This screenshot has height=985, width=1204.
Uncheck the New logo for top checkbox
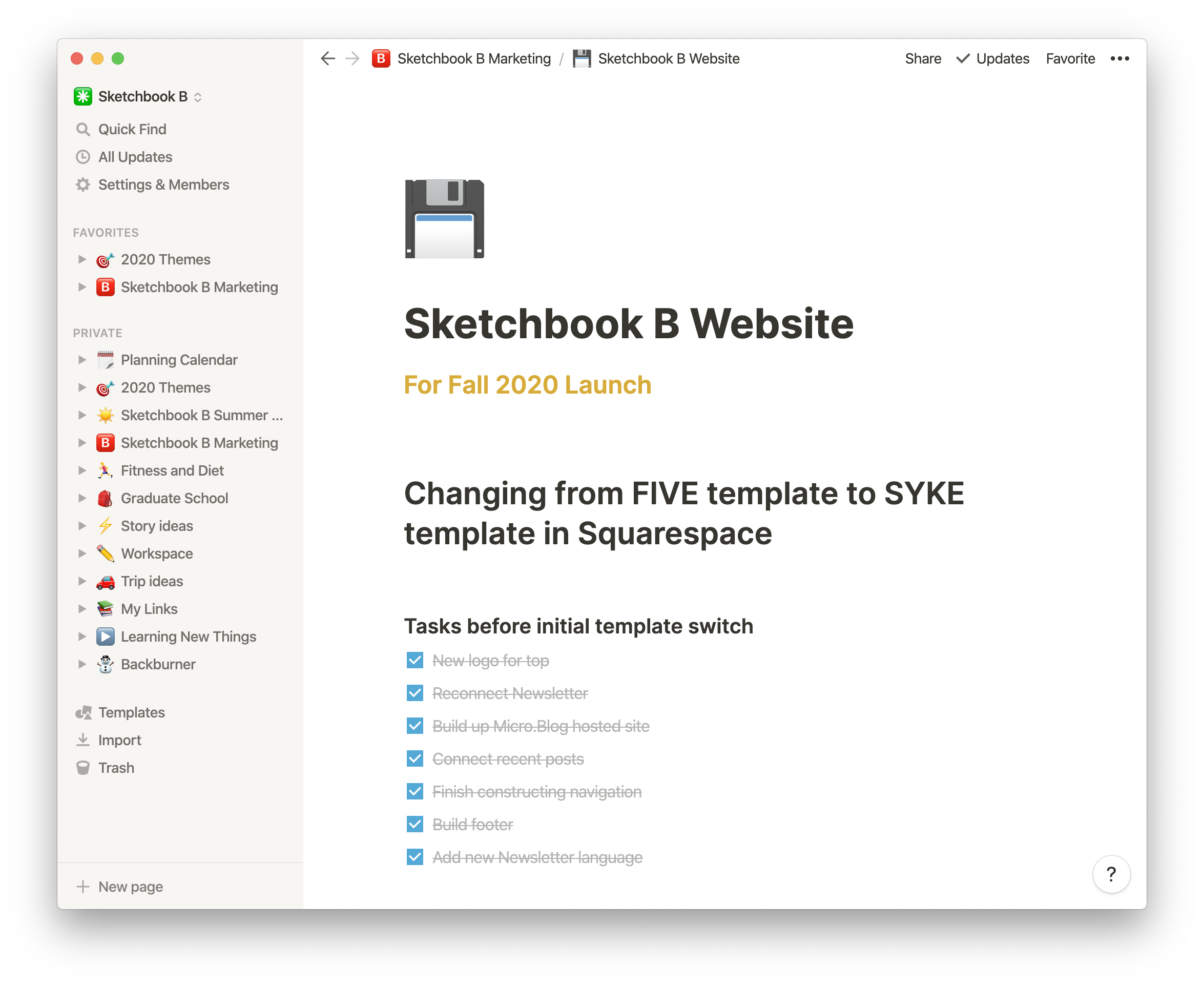click(414, 661)
